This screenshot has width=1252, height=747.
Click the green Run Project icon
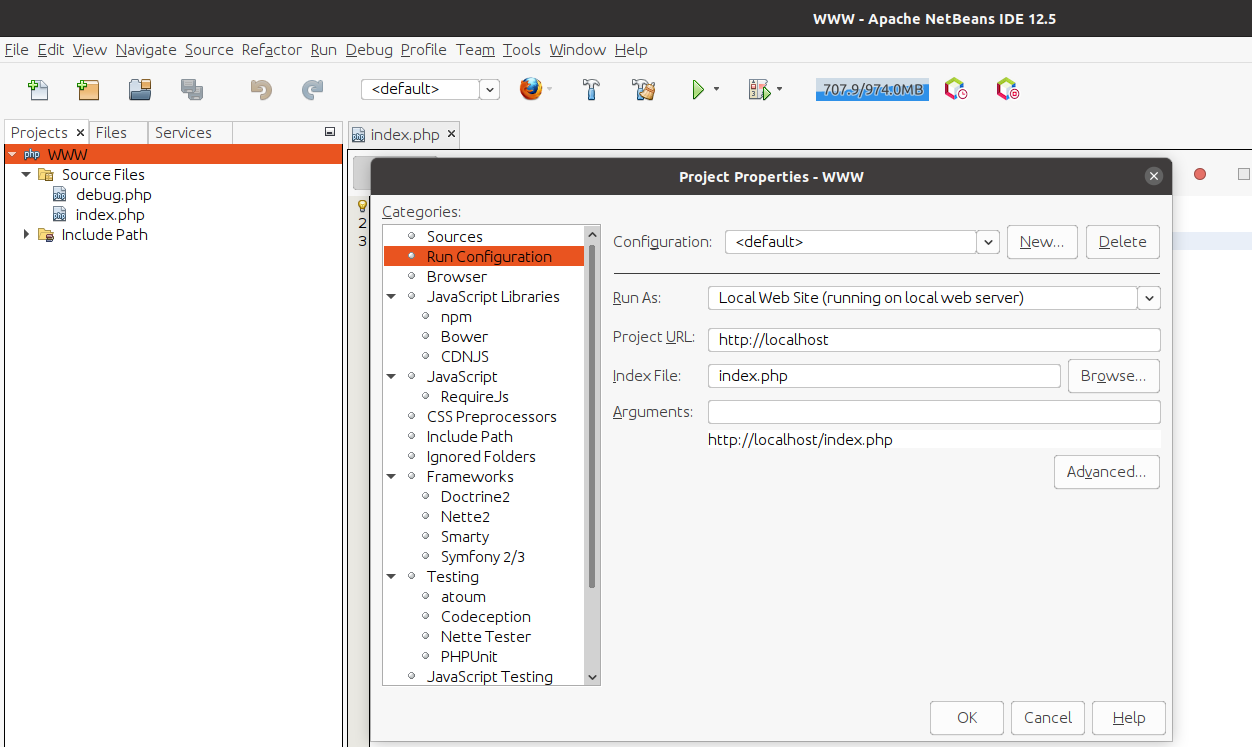click(x=698, y=90)
